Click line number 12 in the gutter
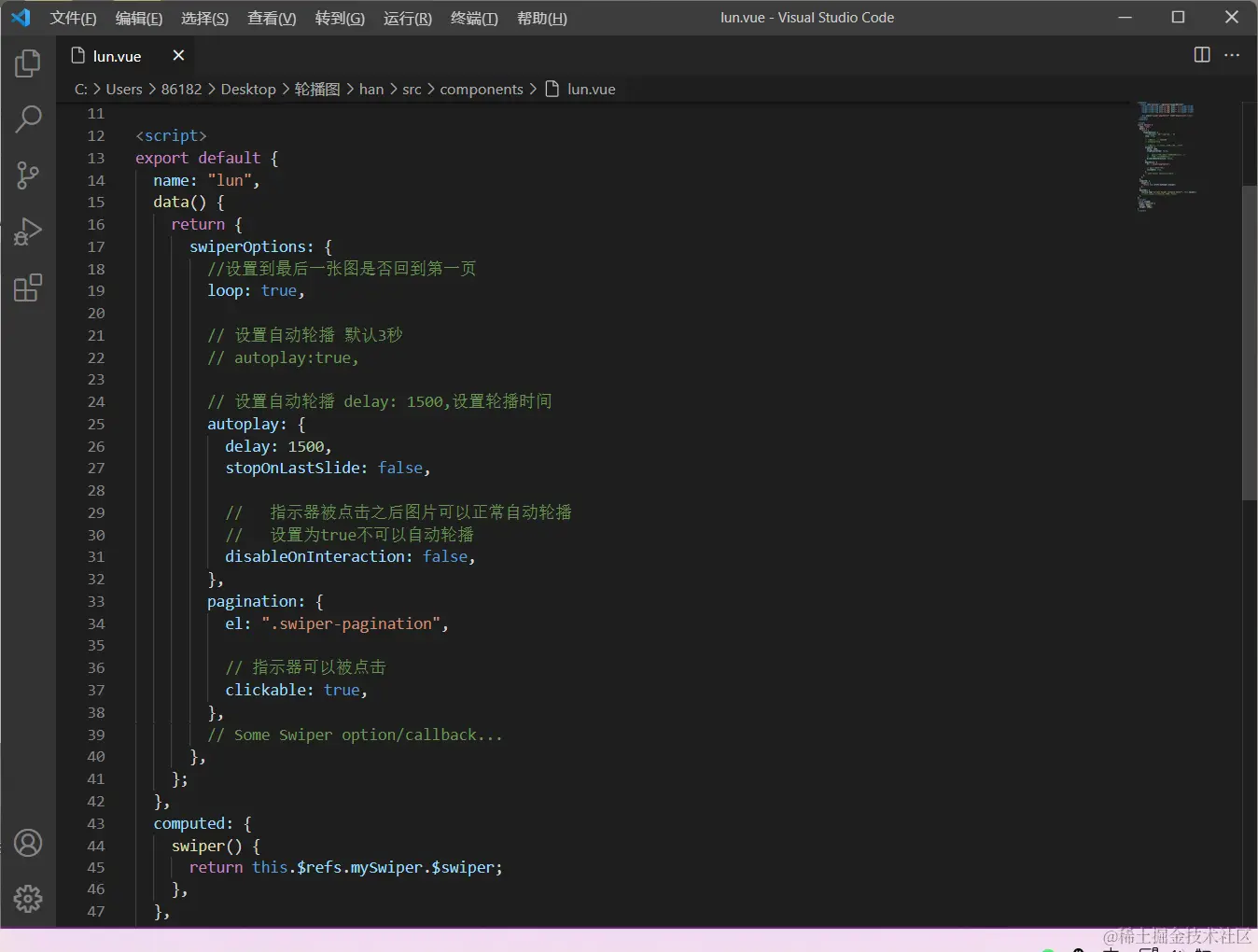The width and height of the screenshot is (1258, 952). point(96,136)
